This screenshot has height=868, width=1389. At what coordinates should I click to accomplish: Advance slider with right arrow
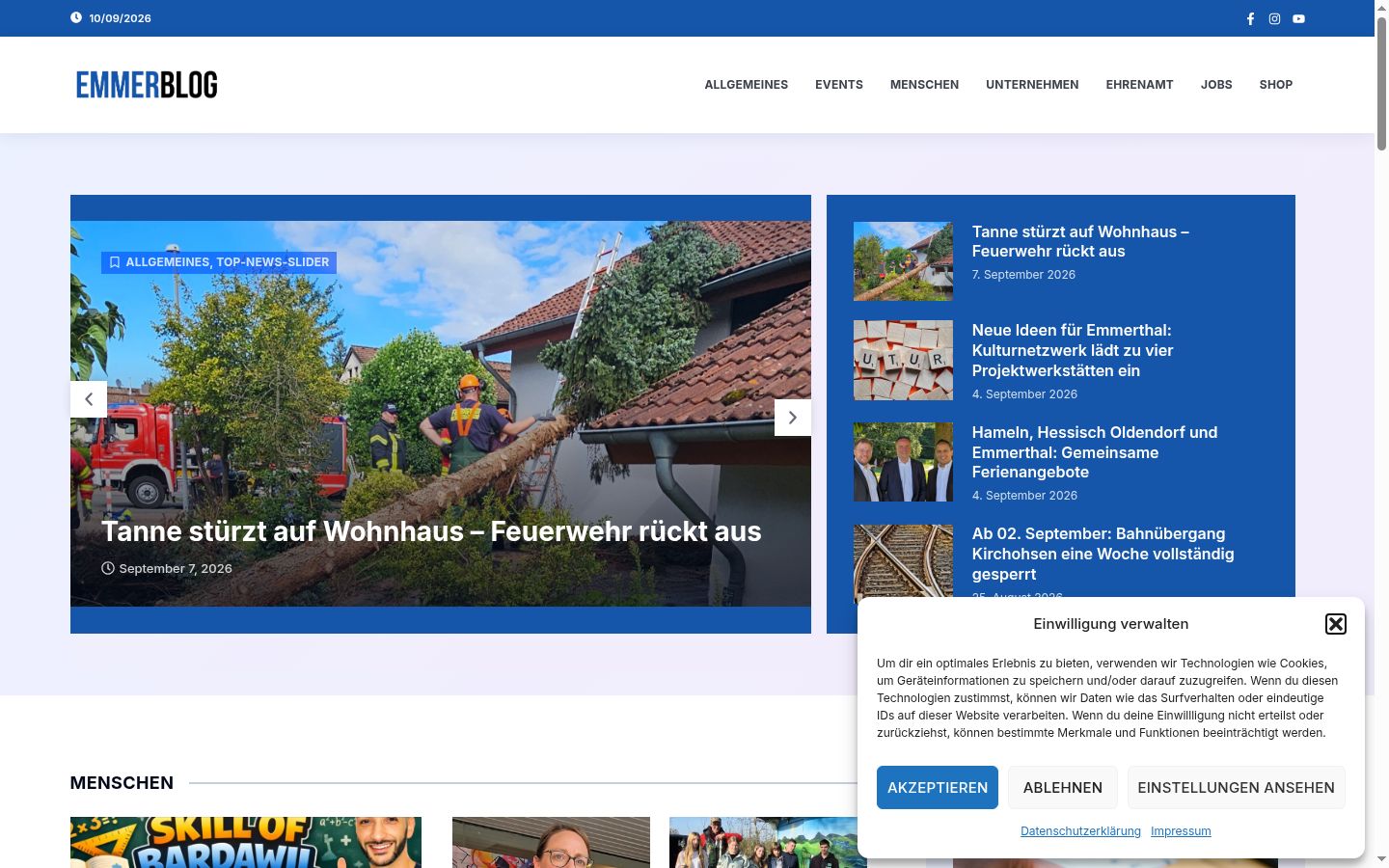793,418
